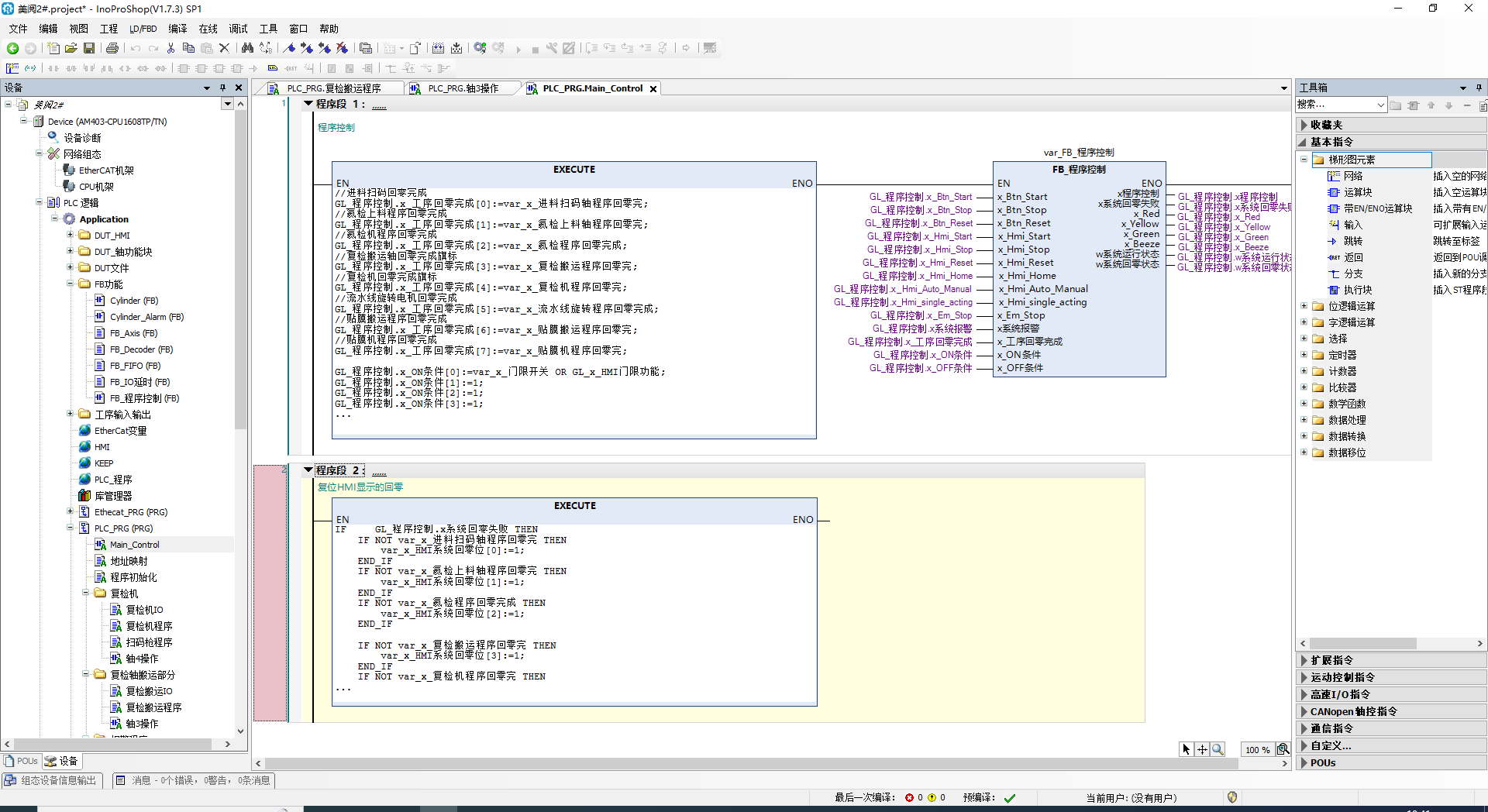Viewport: 1488px width, 812px height.
Task: Click the fit-to-view icon beside 100 %
Action: click(1283, 749)
